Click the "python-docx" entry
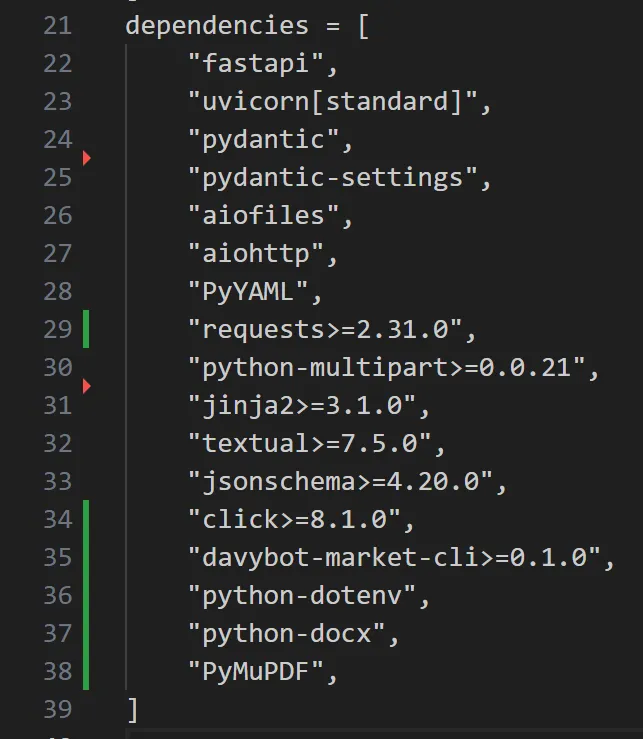643x739 pixels. coord(287,634)
